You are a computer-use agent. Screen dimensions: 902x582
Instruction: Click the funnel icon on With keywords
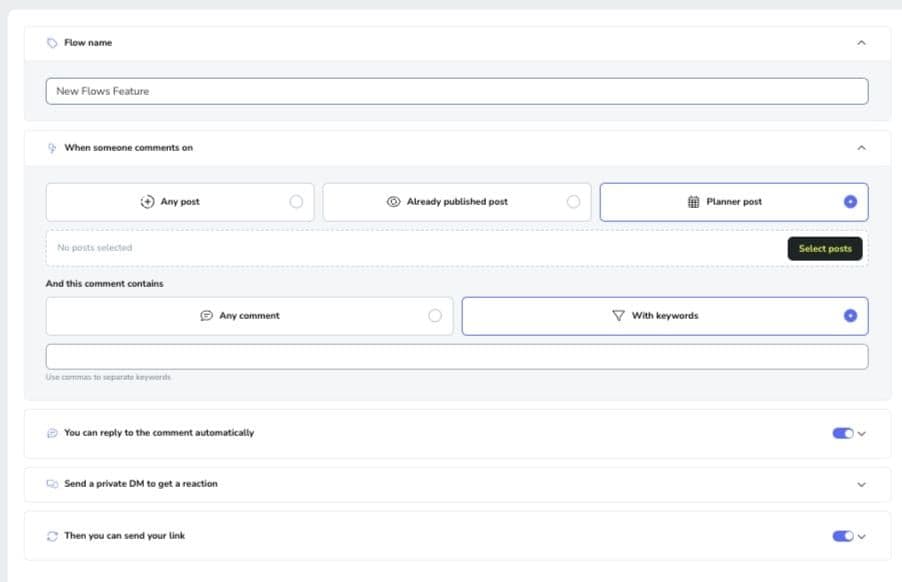click(618, 316)
